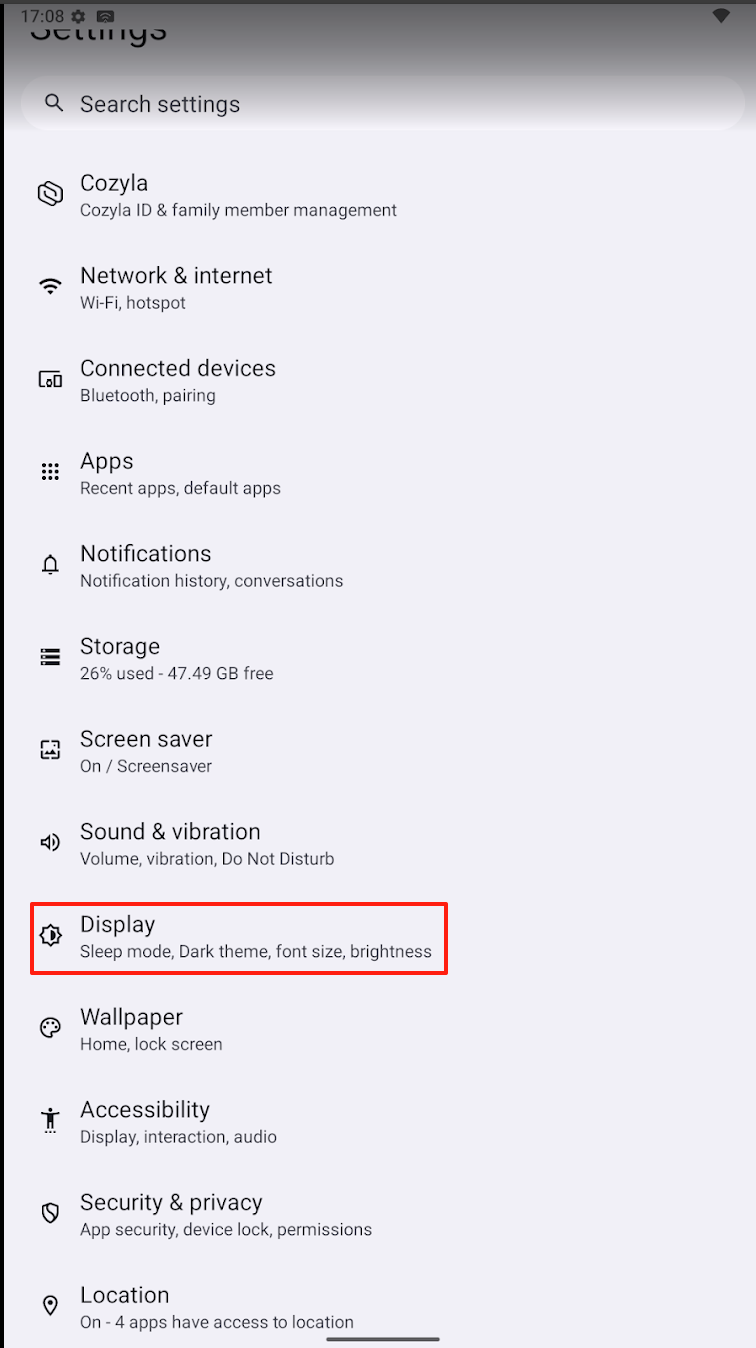
Task: Click the magnifier icon in search bar
Action: click(55, 103)
